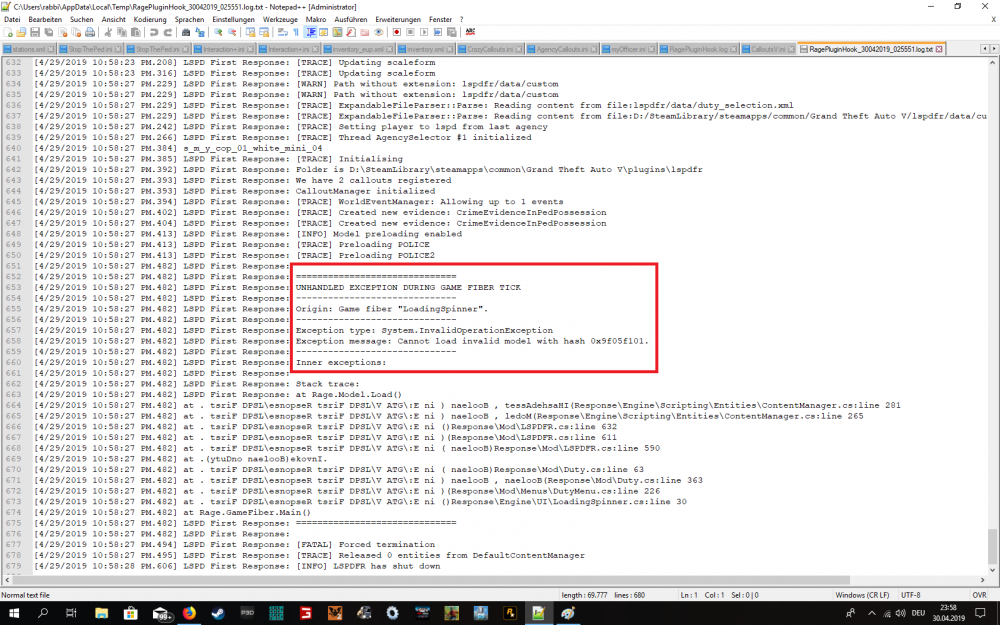Screen dimensions: 1000x625
Task: Toggle the indent guide toolbar button
Action: tap(310, 32)
